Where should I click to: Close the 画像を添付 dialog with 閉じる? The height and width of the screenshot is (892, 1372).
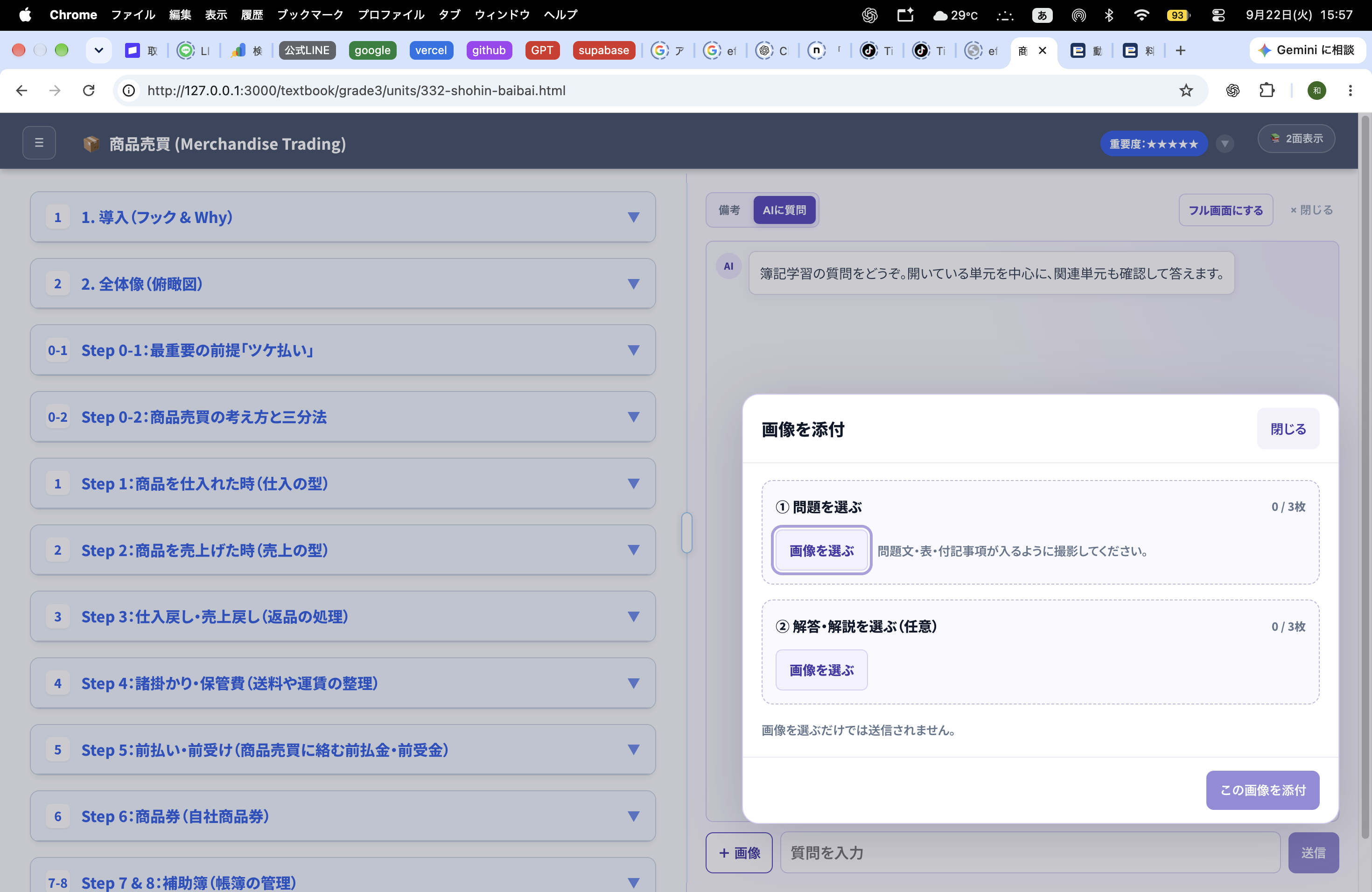click(1288, 429)
